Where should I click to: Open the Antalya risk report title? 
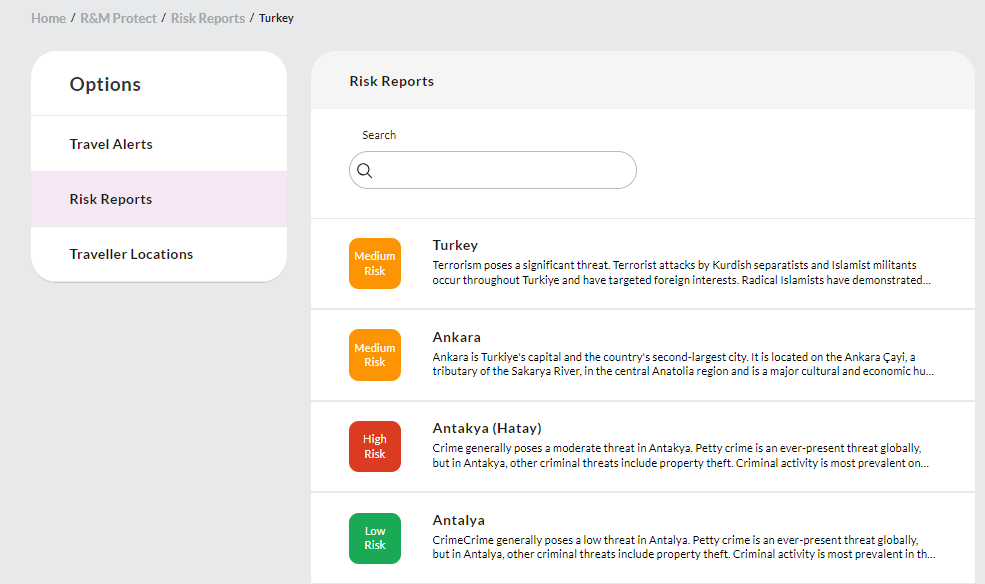(459, 520)
